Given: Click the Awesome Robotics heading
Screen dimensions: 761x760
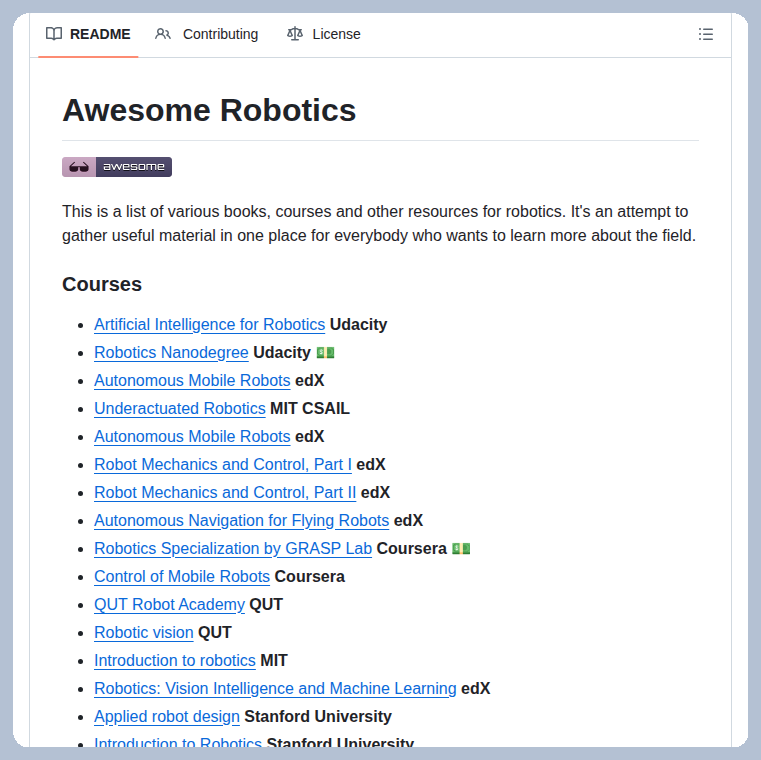Looking at the screenshot, I should click(209, 110).
